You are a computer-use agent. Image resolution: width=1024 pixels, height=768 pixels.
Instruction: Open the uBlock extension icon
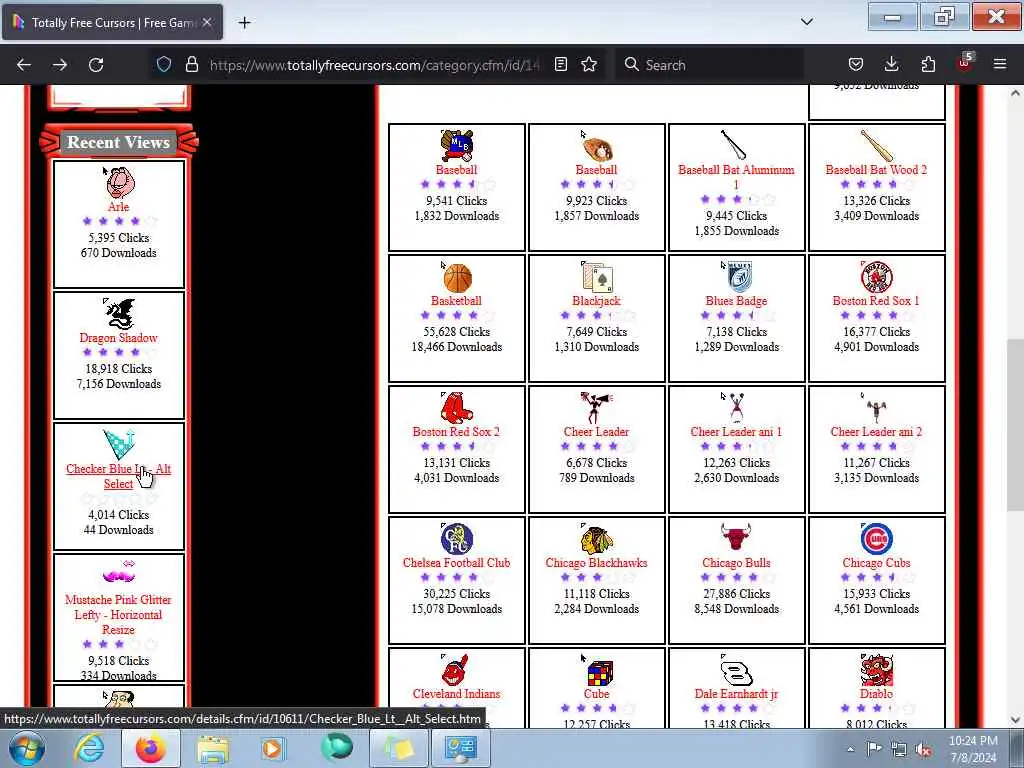point(964,63)
